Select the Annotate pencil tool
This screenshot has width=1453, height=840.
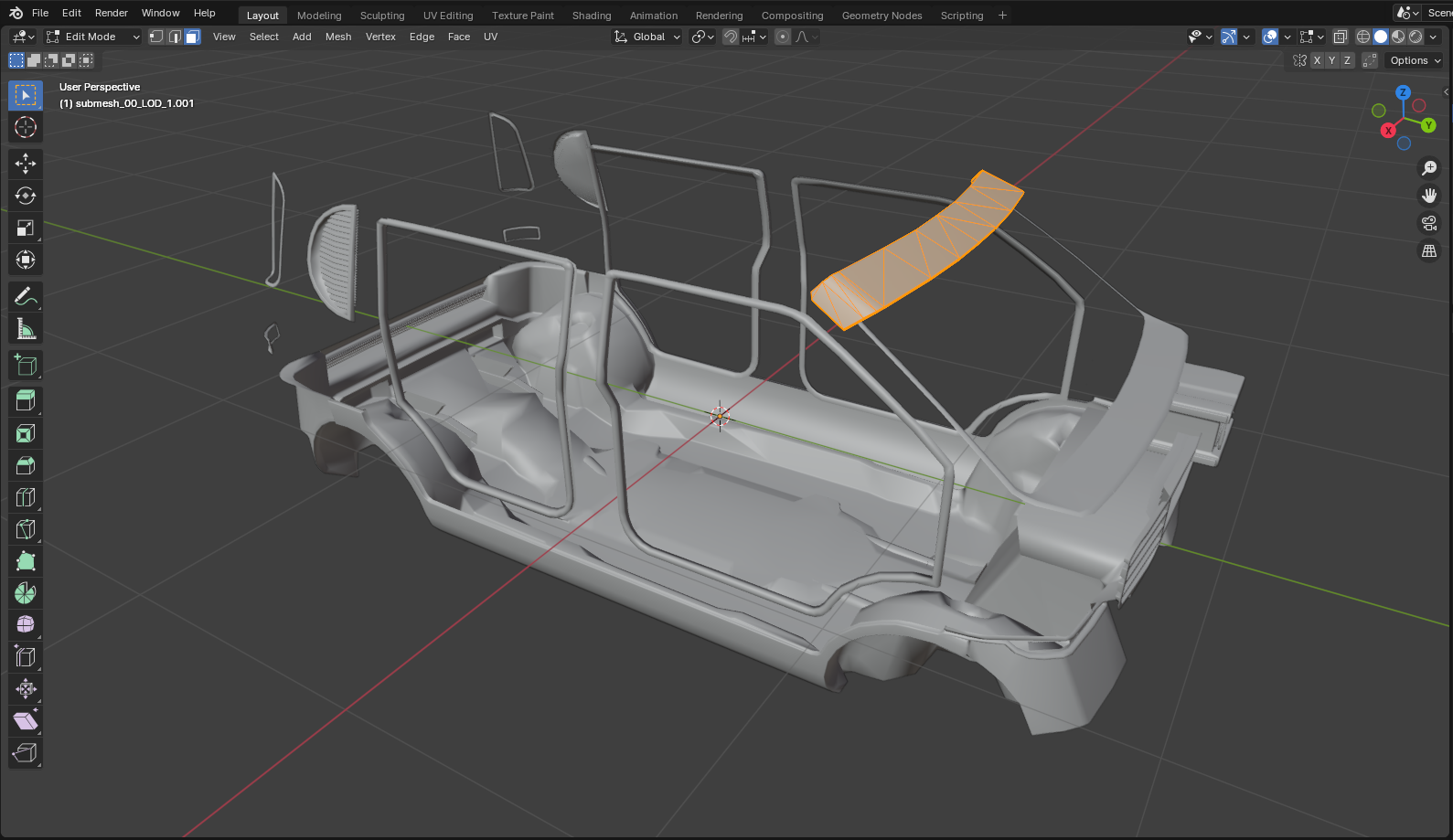pyautogui.click(x=26, y=297)
